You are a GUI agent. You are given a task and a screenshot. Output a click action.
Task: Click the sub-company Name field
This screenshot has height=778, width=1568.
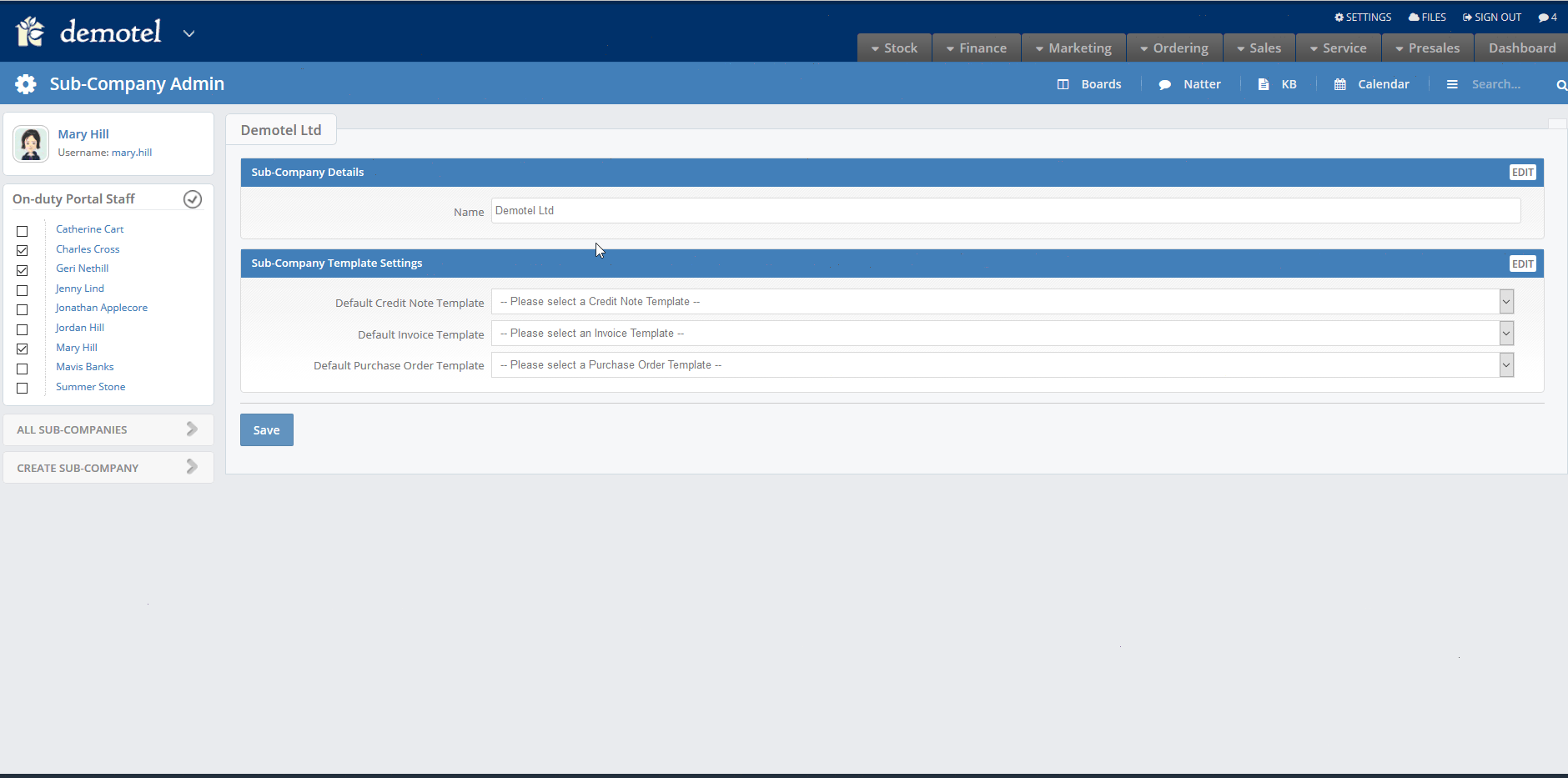1006,211
